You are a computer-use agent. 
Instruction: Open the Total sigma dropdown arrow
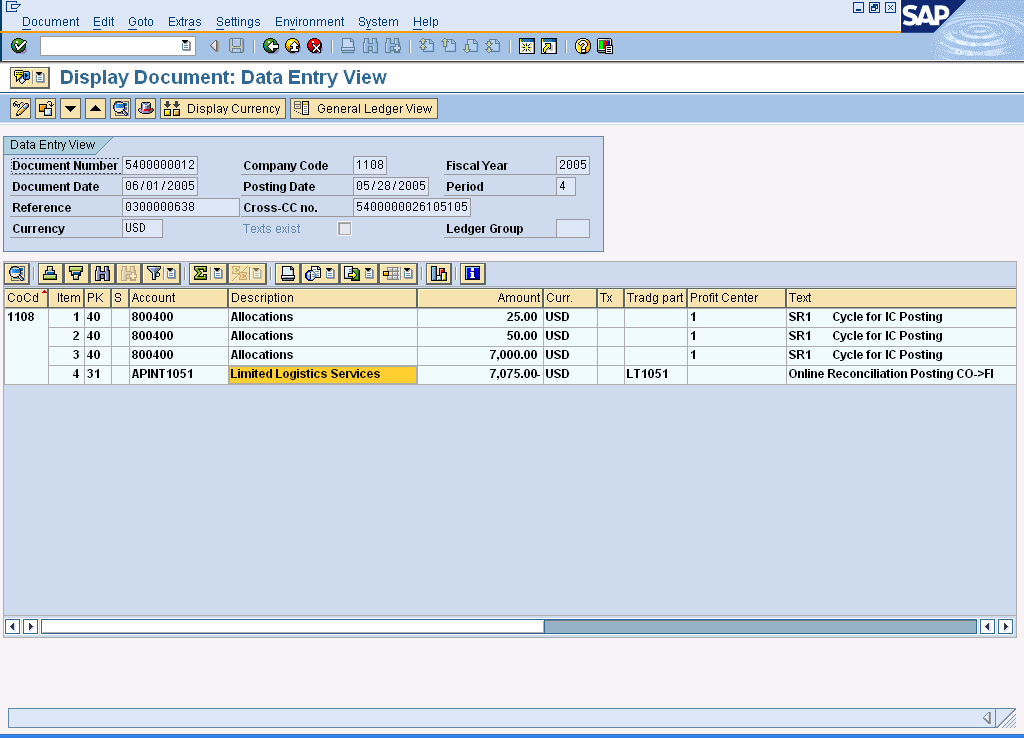pos(218,274)
